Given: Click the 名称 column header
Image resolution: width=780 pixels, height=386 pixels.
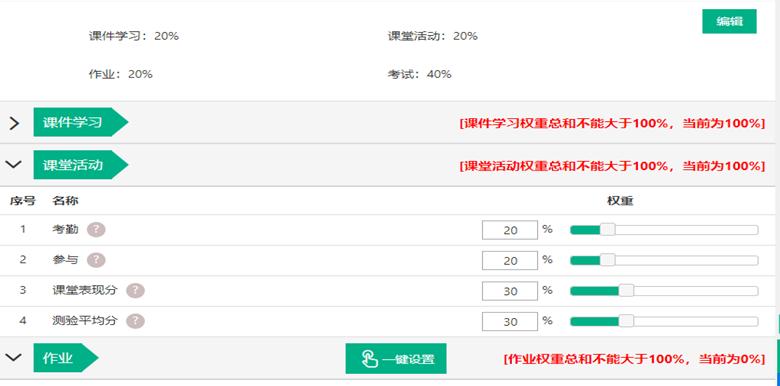Looking at the screenshot, I should 65,201.
